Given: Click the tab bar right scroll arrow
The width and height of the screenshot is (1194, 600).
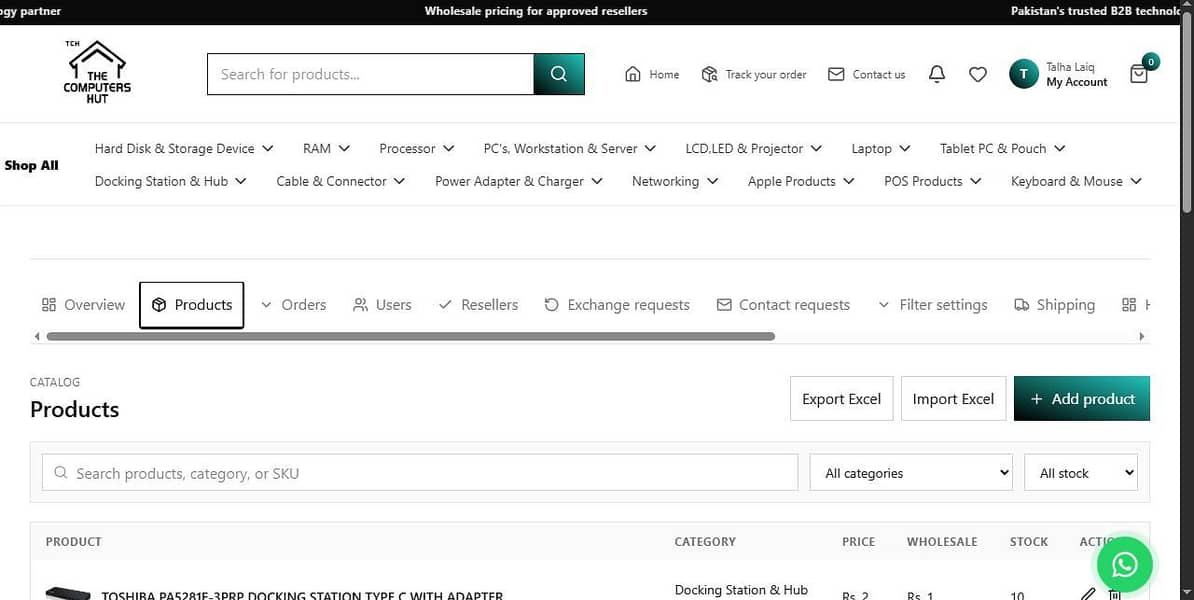Looking at the screenshot, I should coord(1141,337).
